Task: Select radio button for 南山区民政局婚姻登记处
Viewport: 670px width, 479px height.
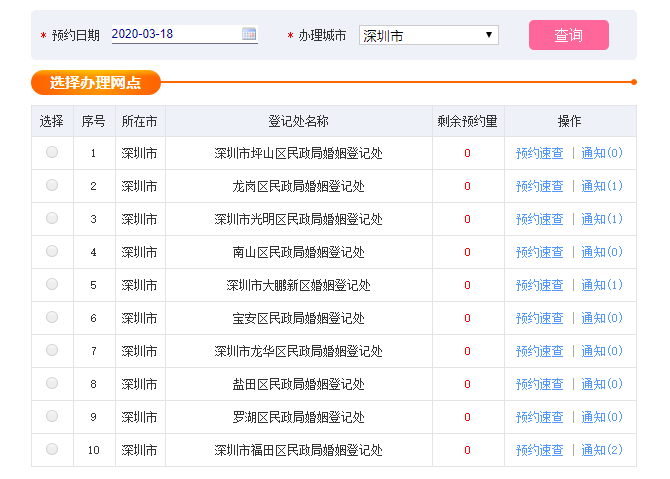Action: (52, 251)
